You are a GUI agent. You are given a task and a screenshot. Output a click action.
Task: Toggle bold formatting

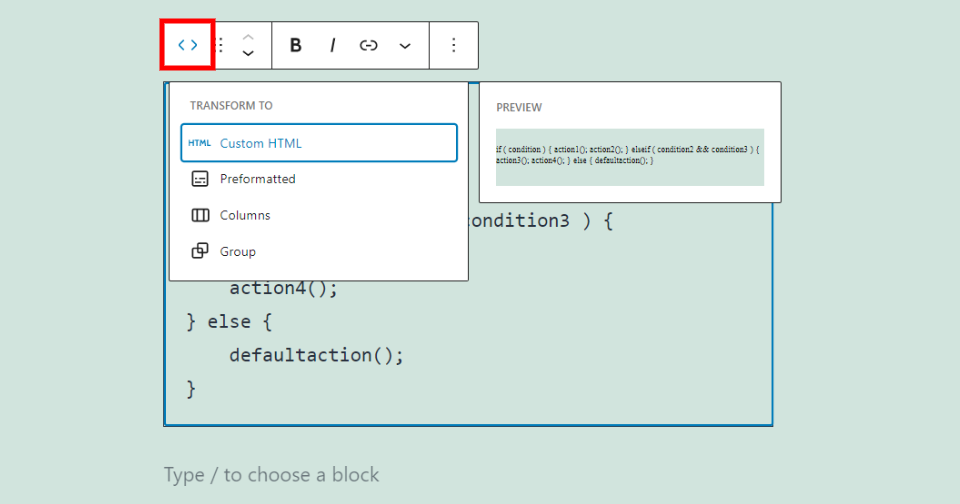pos(295,45)
